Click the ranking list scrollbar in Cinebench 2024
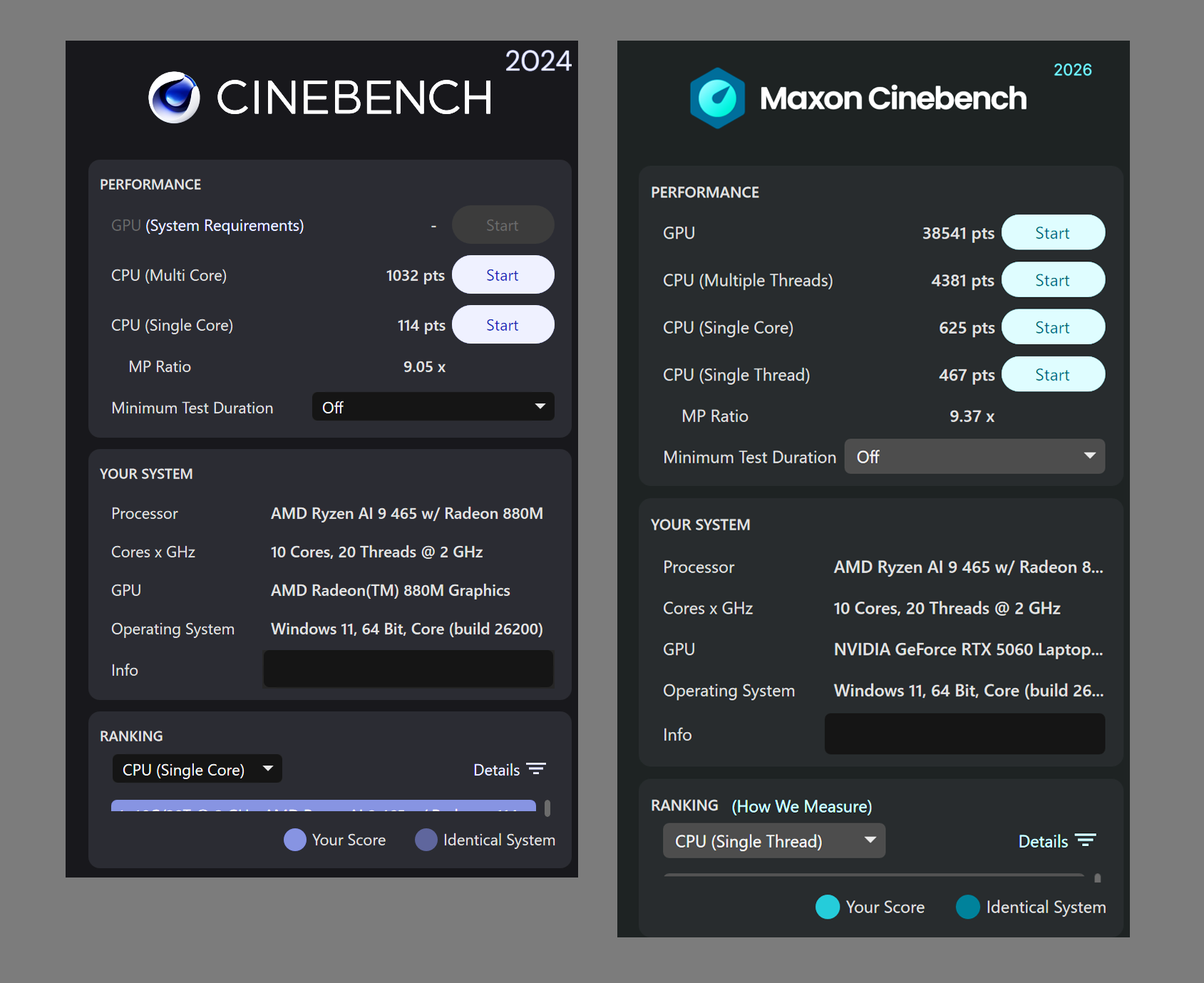The height and width of the screenshot is (983, 1204). 547,808
